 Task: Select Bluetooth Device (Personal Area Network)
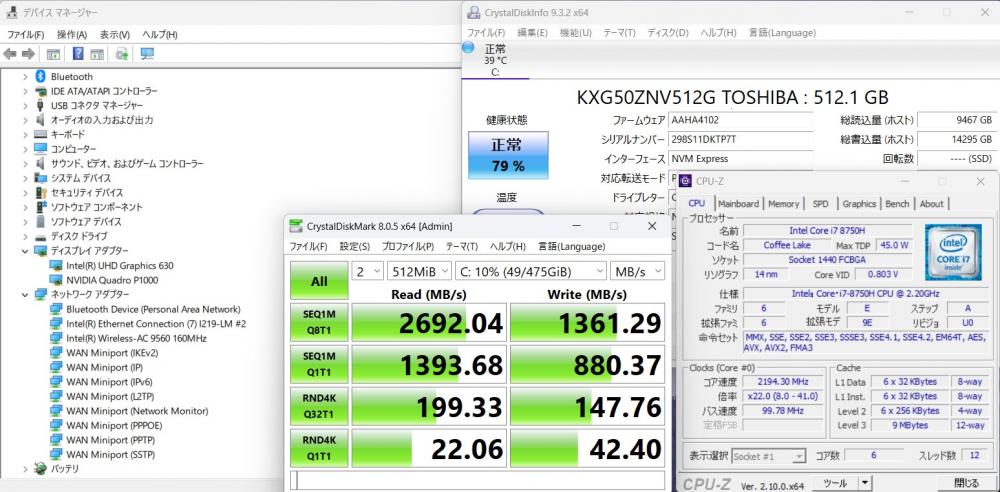pyautogui.click(x=153, y=309)
